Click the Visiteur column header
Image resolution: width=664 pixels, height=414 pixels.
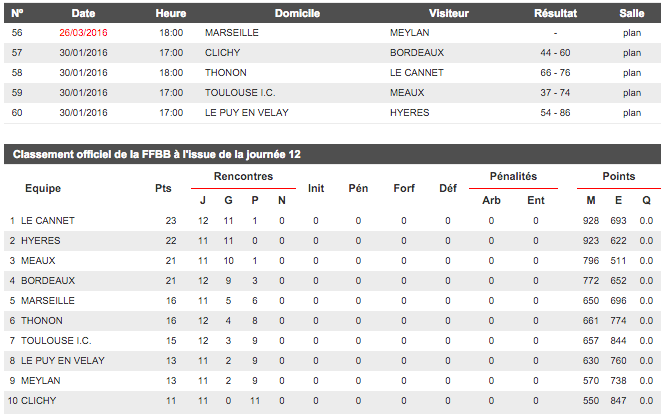449,13
